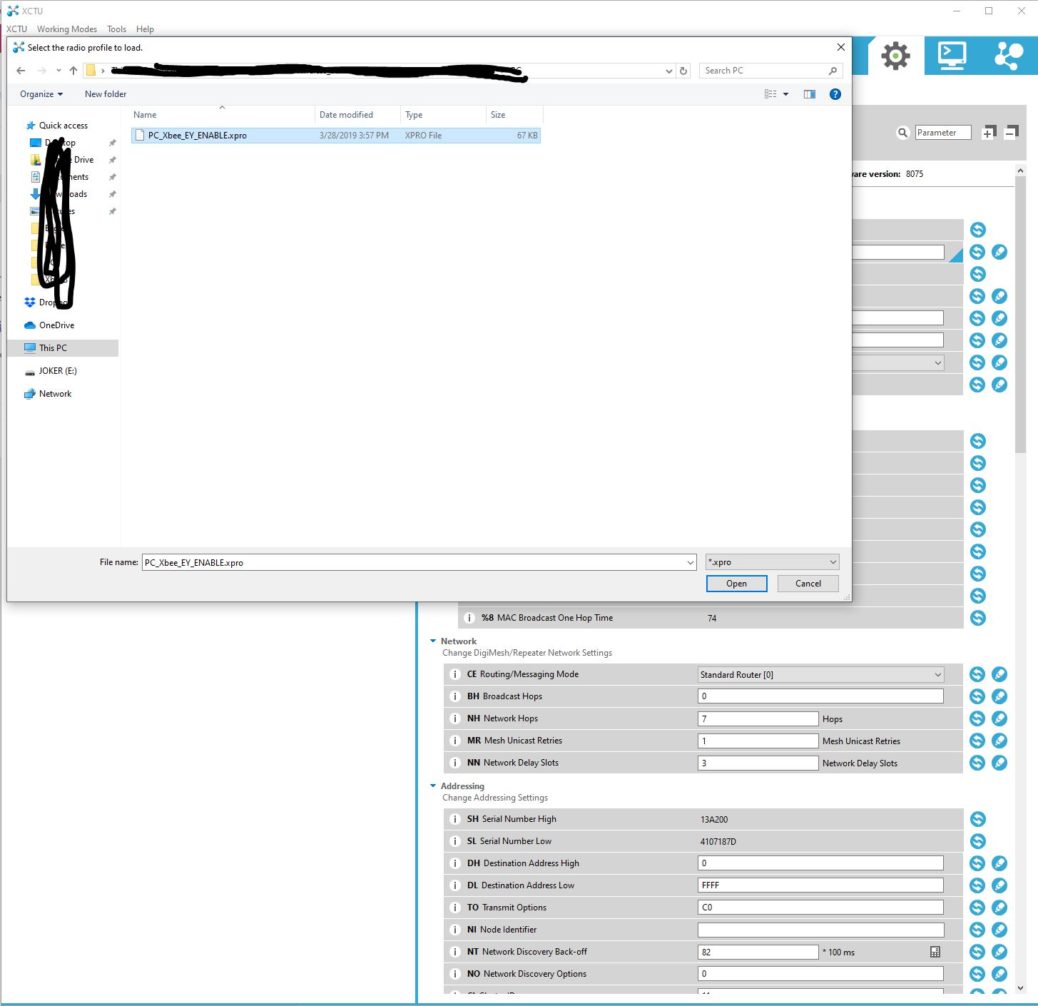
Task: Refresh the SH Serial Number High parameter
Action: pyautogui.click(x=977, y=818)
